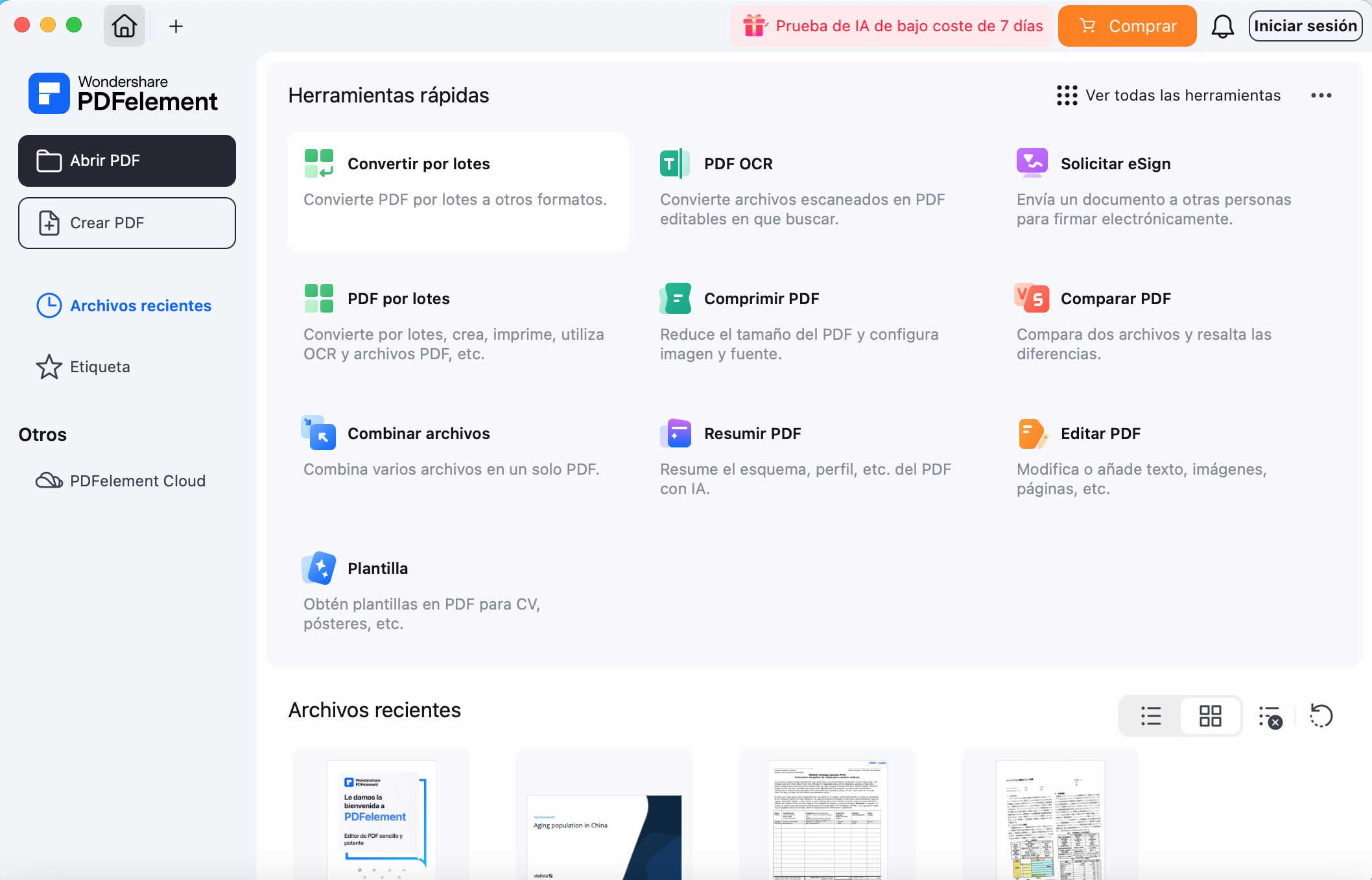Image resolution: width=1372 pixels, height=880 pixels.
Task: Go to the Home tab icon
Action: coord(124,26)
